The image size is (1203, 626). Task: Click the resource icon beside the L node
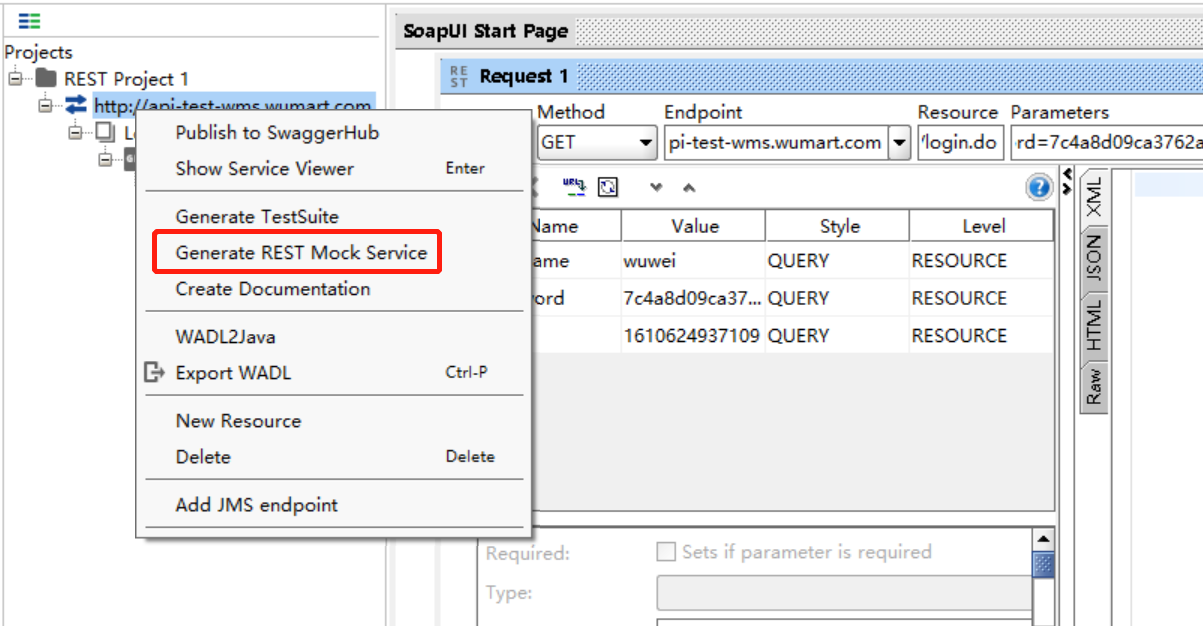coord(106,132)
